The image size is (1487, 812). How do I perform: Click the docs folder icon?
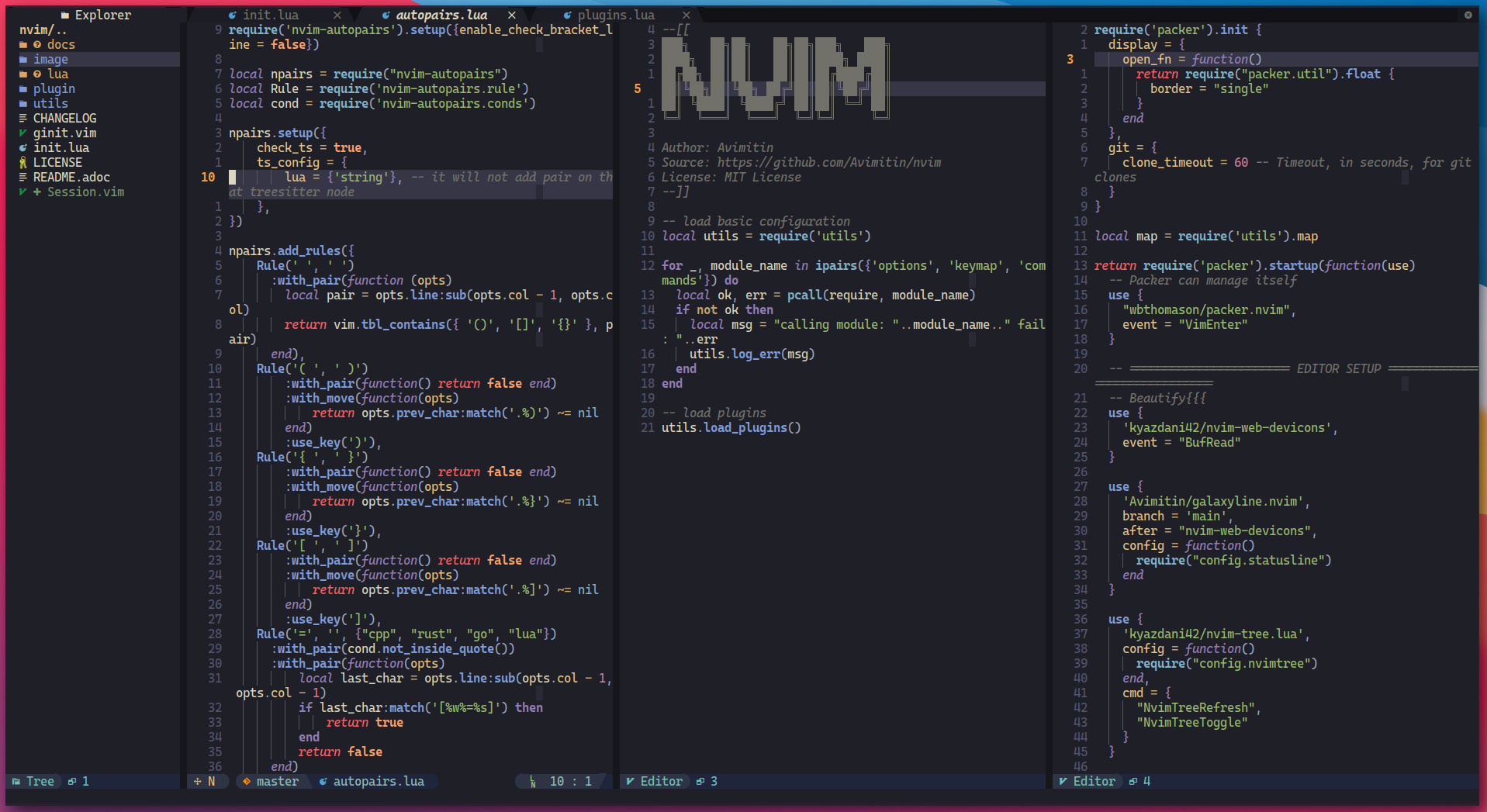pos(23,45)
